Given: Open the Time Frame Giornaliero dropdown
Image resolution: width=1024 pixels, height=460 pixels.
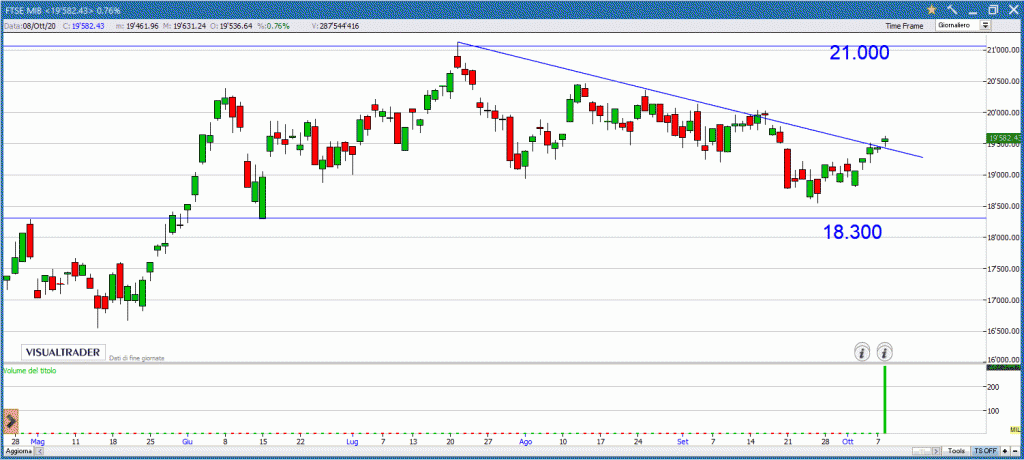Looking at the screenshot, I should [963, 25].
